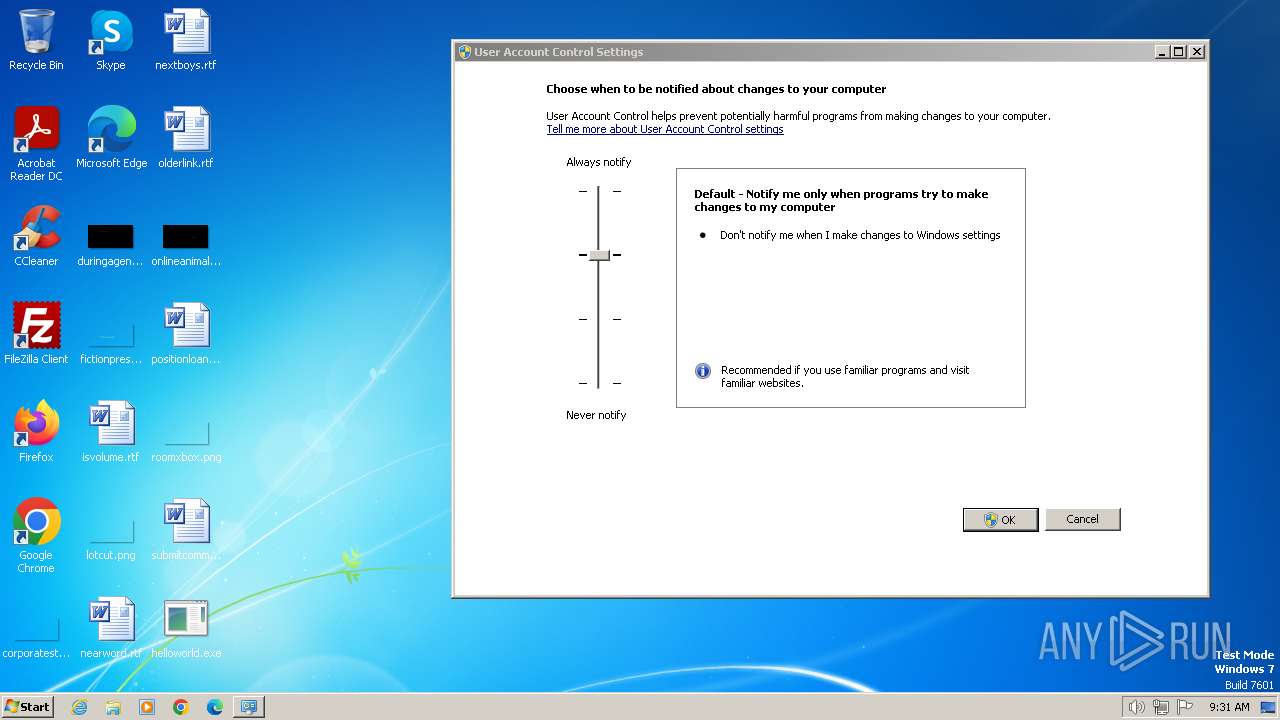Image resolution: width=1280 pixels, height=720 pixels.
Task: Click the 'Always notify' label
Action: pos(599,162)
